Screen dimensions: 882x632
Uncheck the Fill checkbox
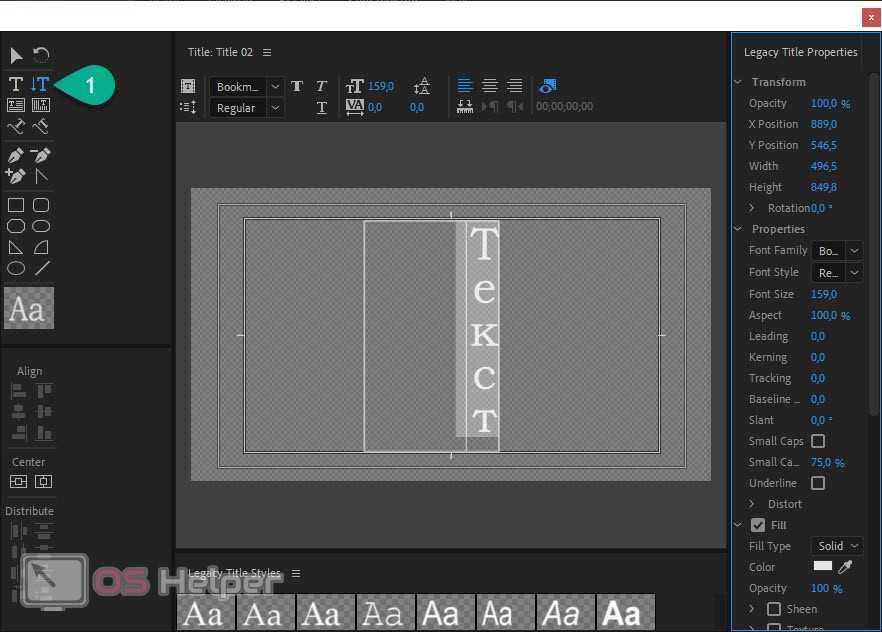point(758,525)
